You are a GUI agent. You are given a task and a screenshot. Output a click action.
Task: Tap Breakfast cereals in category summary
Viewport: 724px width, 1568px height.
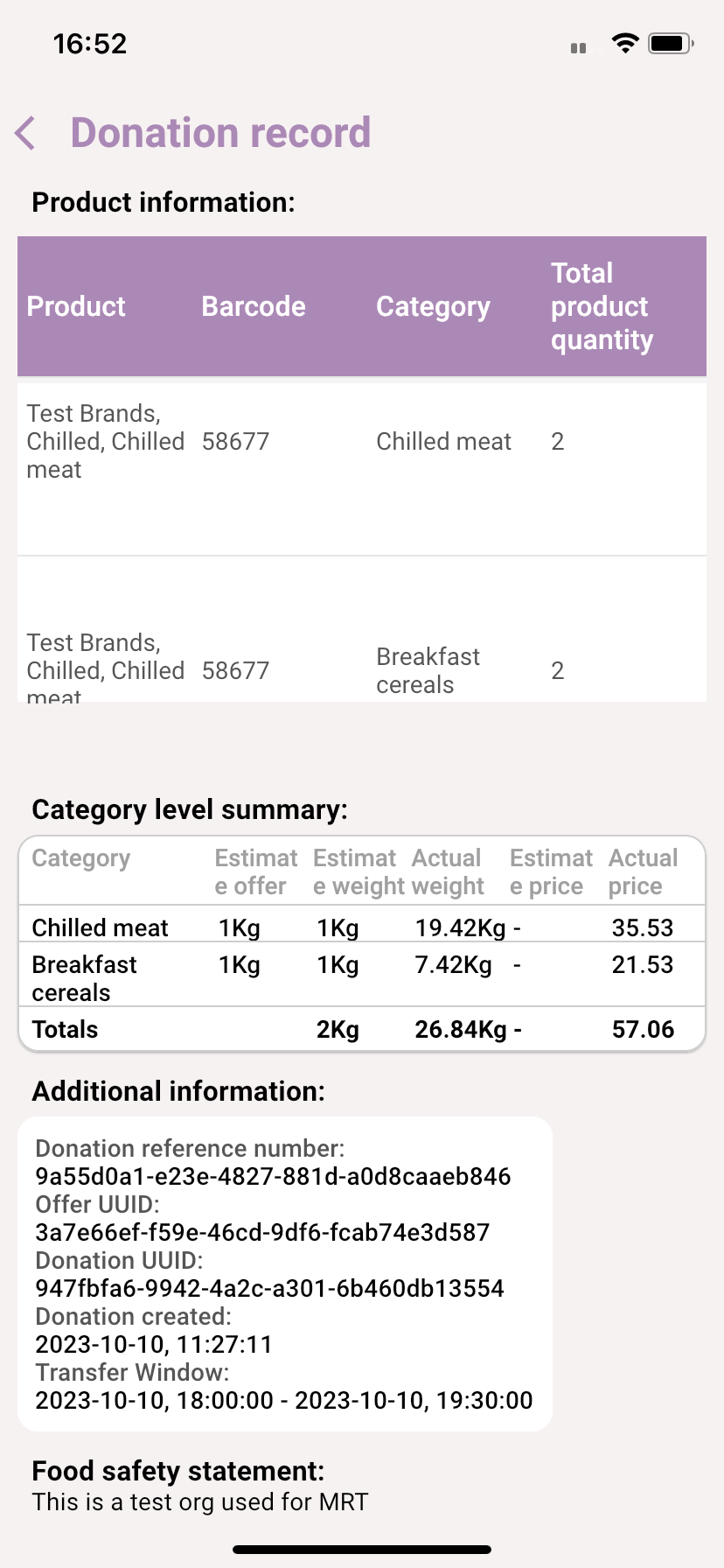(84, 978)
